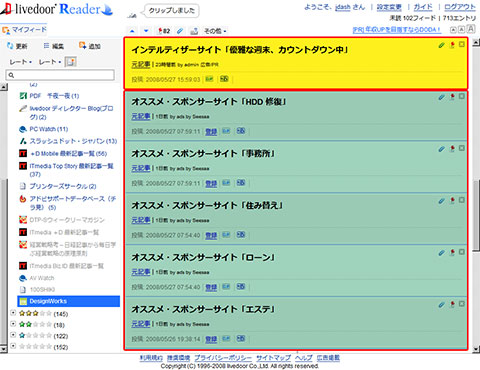Click the up-arrow previous entry button

pyautogui.click(x=132, y=31)
